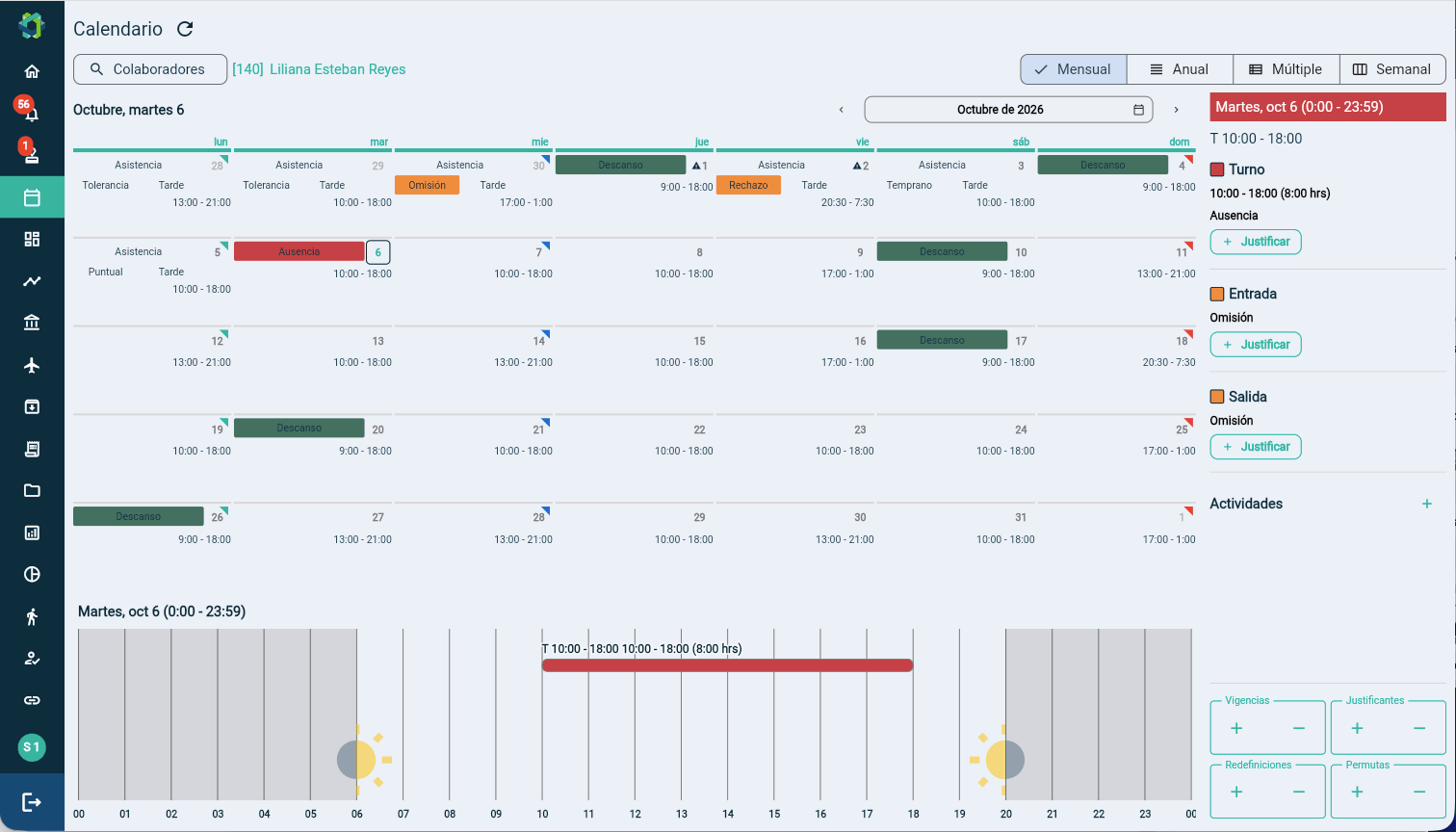Open the dashboard widgets icon in the sidebar
Viewport: 1456px width, 832px height.
tap(32, 239)
